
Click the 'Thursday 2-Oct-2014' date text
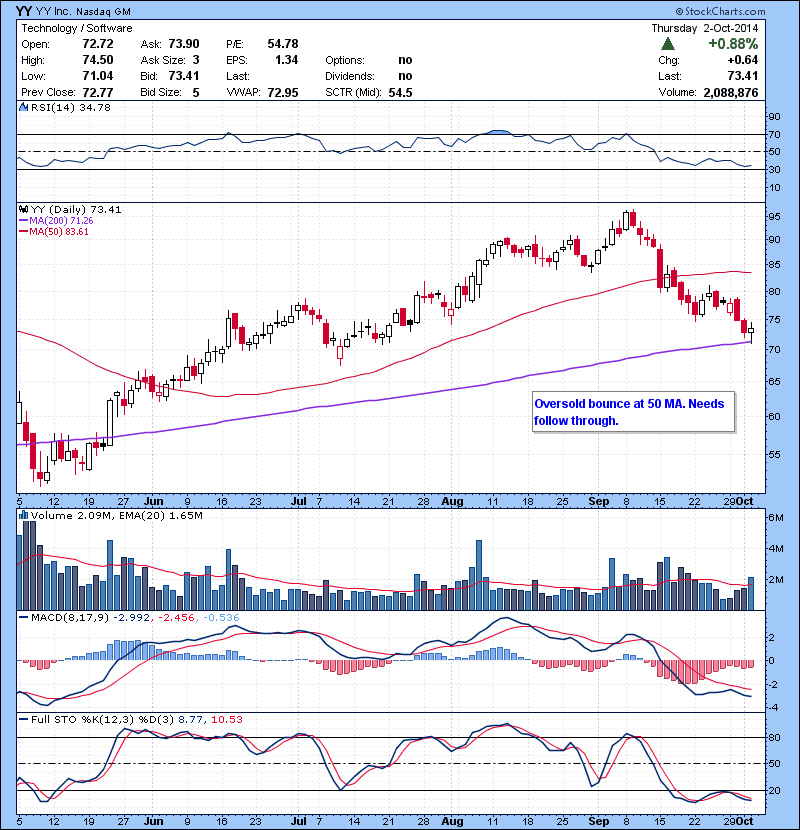(705, 28)
